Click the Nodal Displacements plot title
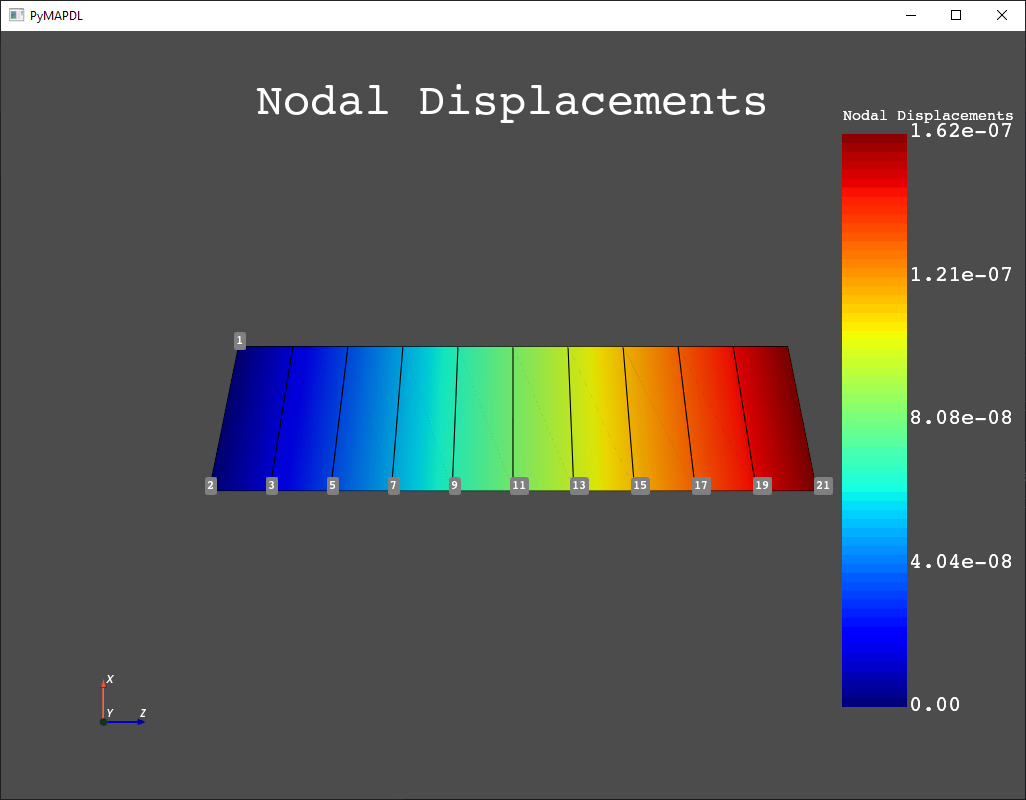1026x800 pixels. point(511,101)
